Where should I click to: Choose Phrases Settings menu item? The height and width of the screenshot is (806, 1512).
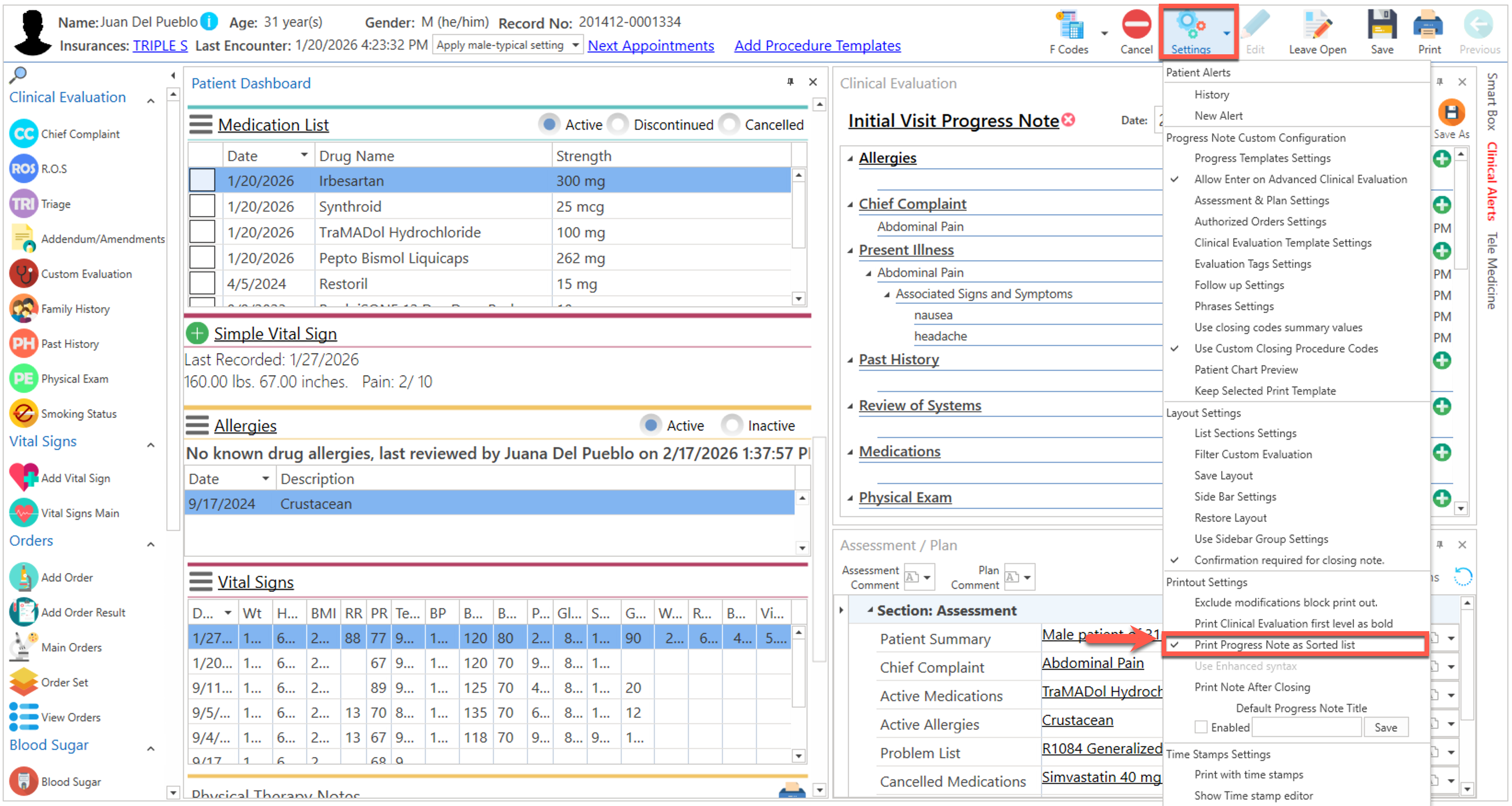(x=1234, y=306)
